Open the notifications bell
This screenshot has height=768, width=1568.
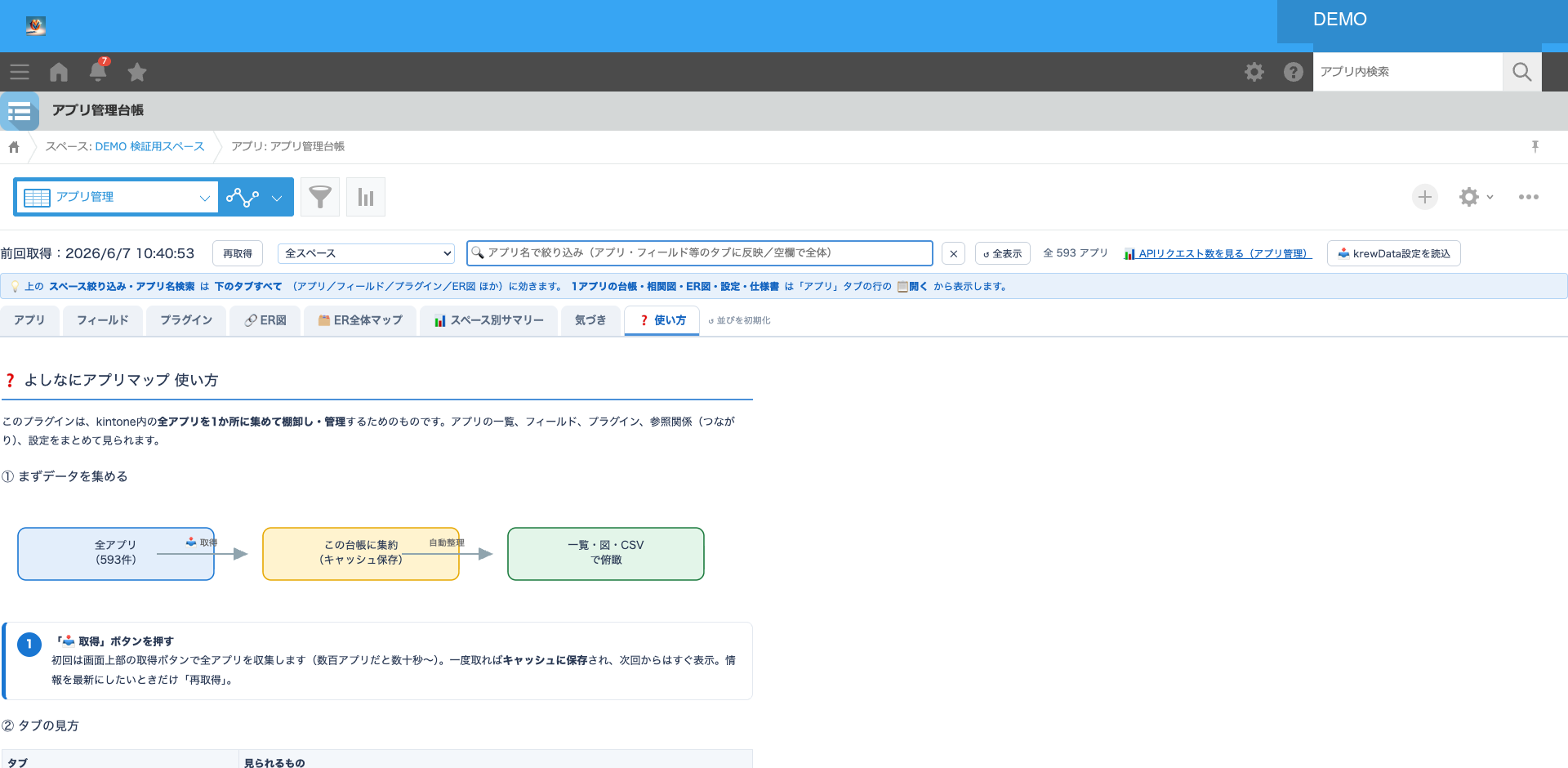[x=98, y=71]
